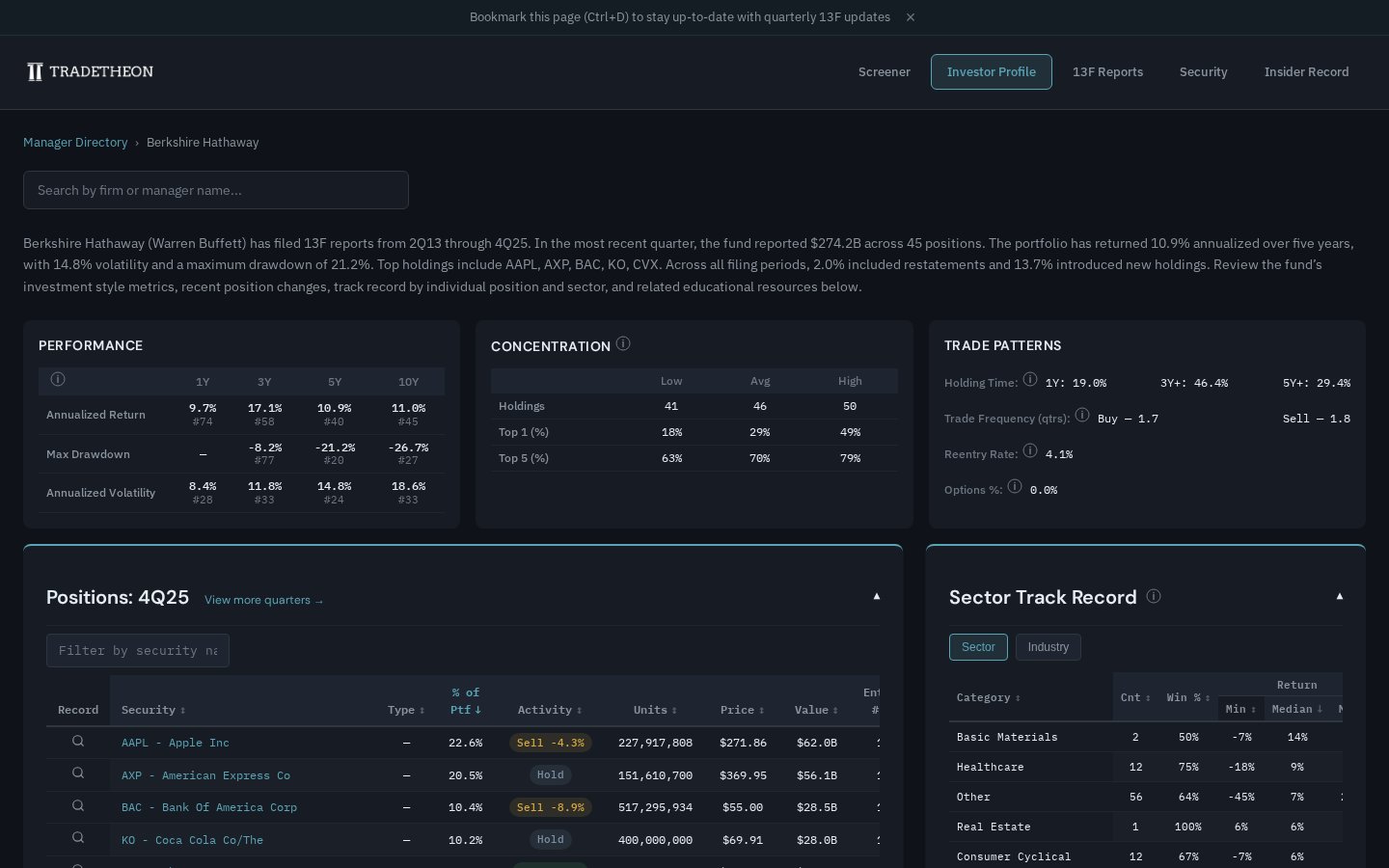This screenshot has width=1389, height=868.
Task: Switch to the Insider Record tab
Action: [1307, 71]
